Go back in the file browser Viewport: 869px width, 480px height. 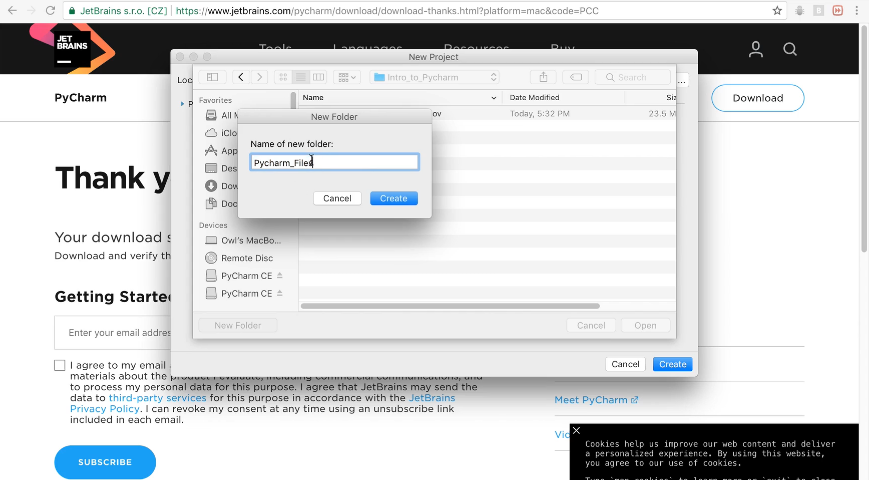(x=241, y=77)
